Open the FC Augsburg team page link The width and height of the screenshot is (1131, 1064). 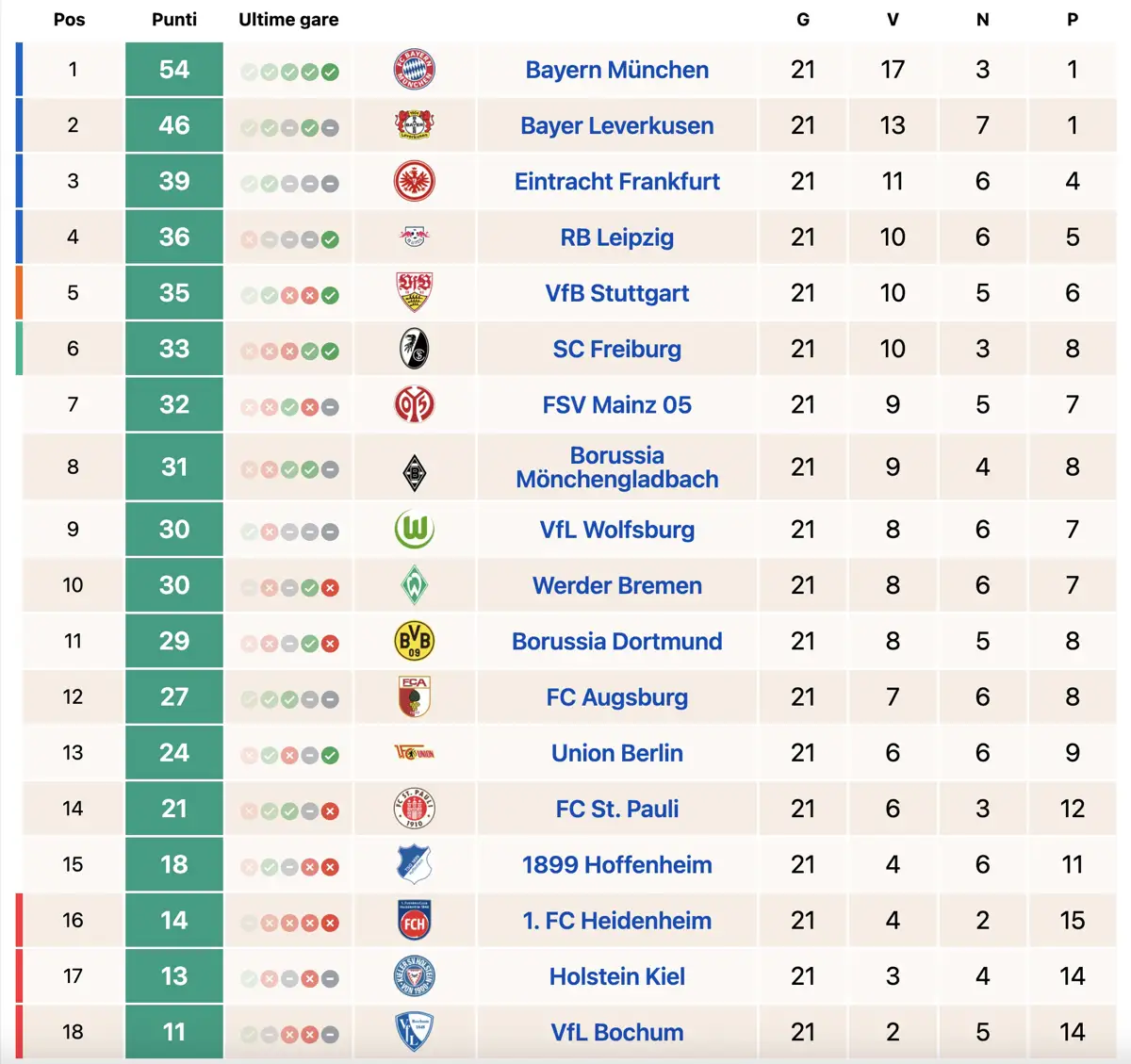tap(616, 696)
